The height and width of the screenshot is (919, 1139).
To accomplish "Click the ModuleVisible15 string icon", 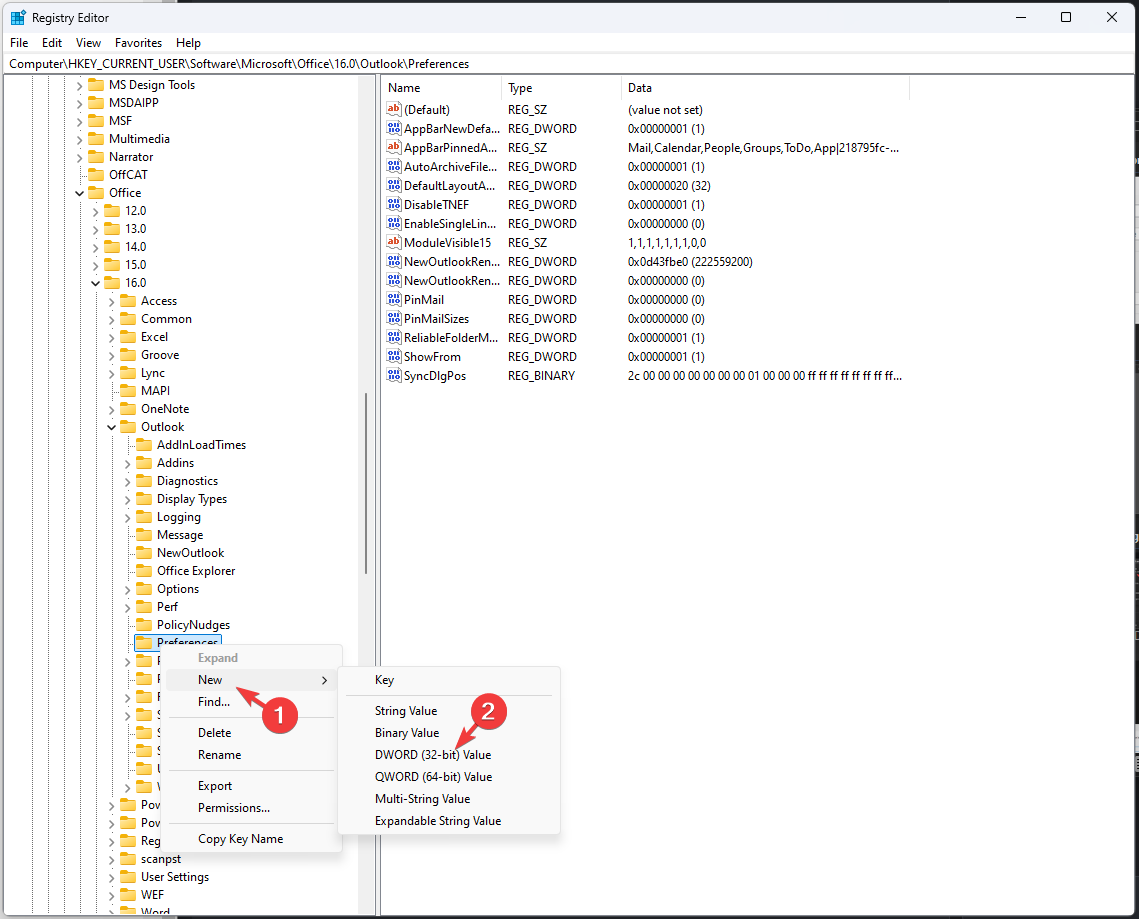I will click(394, 242).
